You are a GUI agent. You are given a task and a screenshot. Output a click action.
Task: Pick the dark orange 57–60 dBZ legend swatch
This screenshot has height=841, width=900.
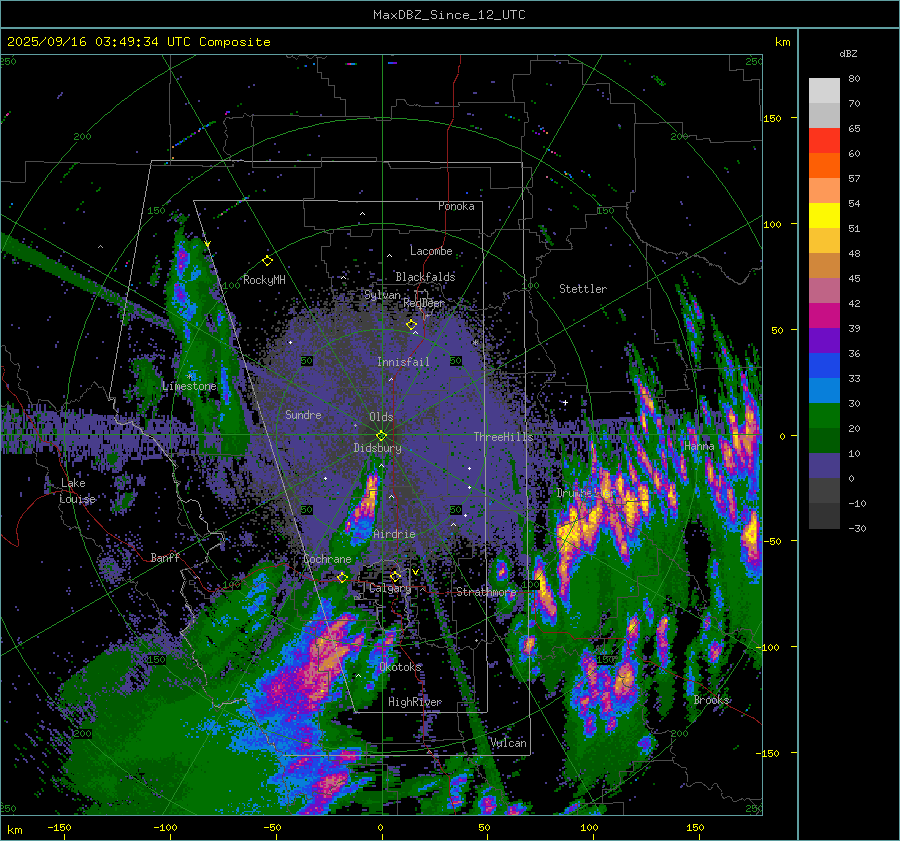824,165
